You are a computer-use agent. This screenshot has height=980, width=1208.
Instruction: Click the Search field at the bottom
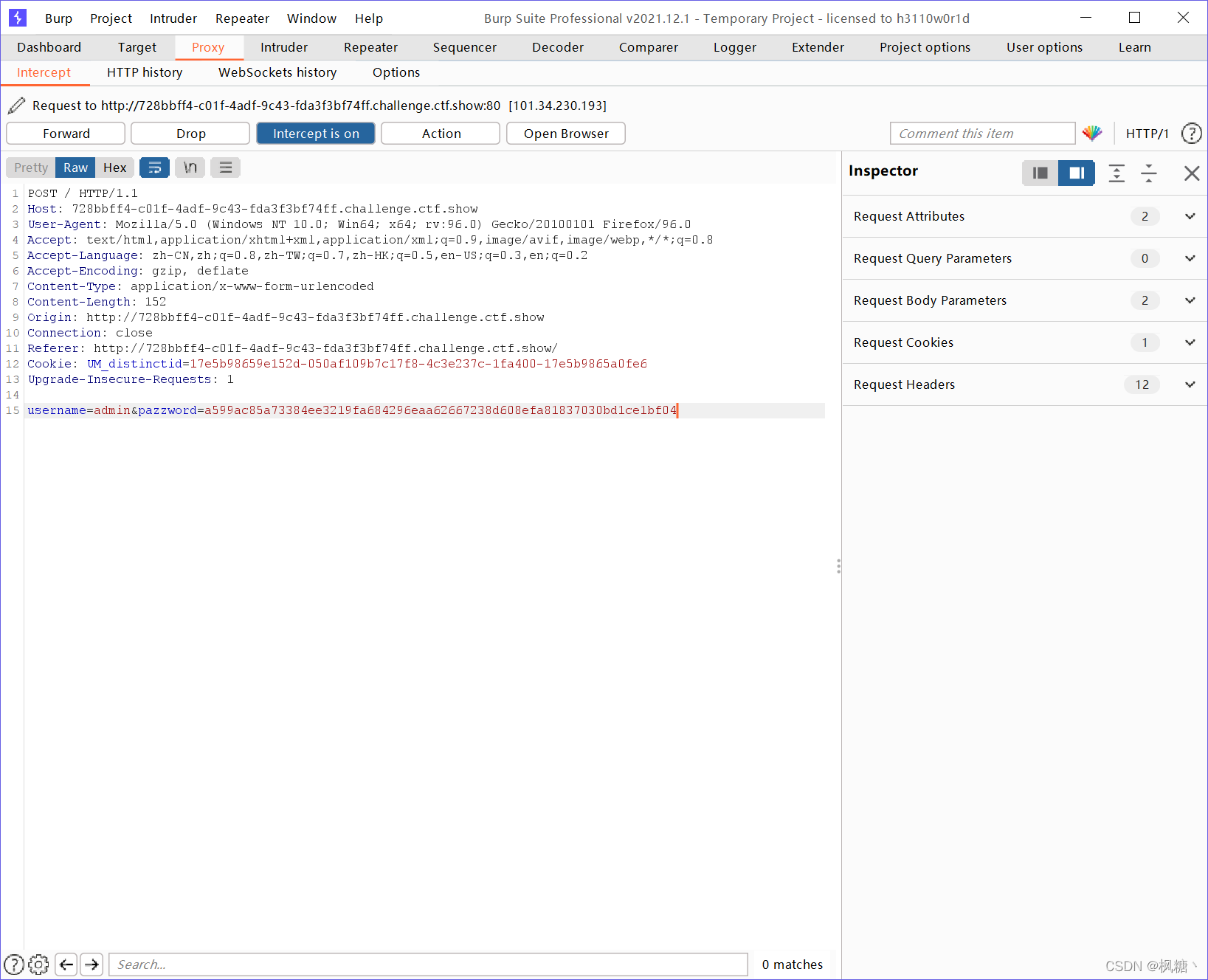(x=428, y=965)
